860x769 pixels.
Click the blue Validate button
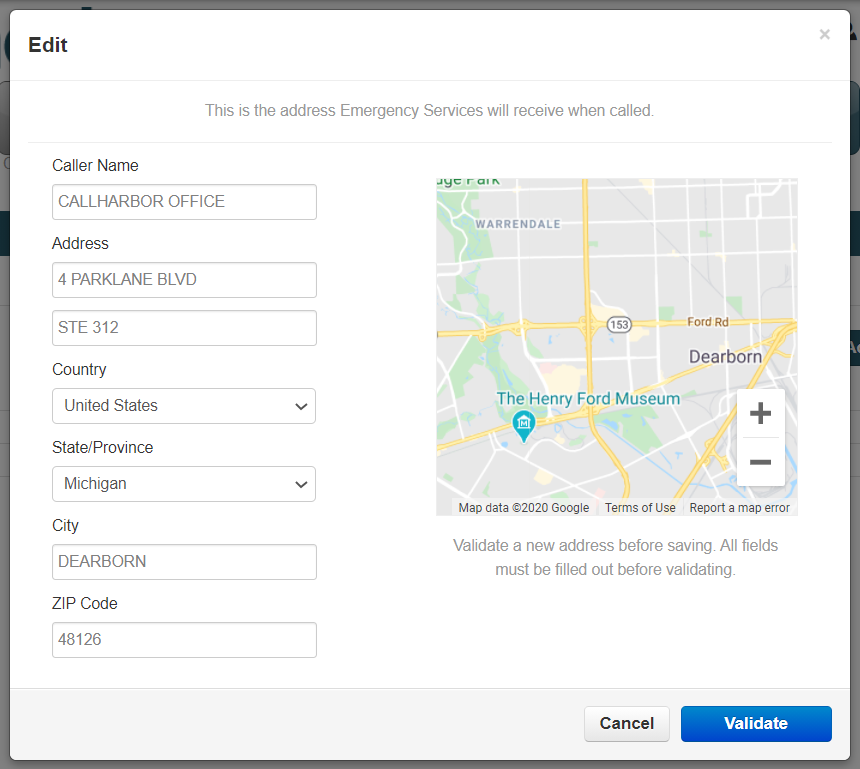click(x=756, y=724)
